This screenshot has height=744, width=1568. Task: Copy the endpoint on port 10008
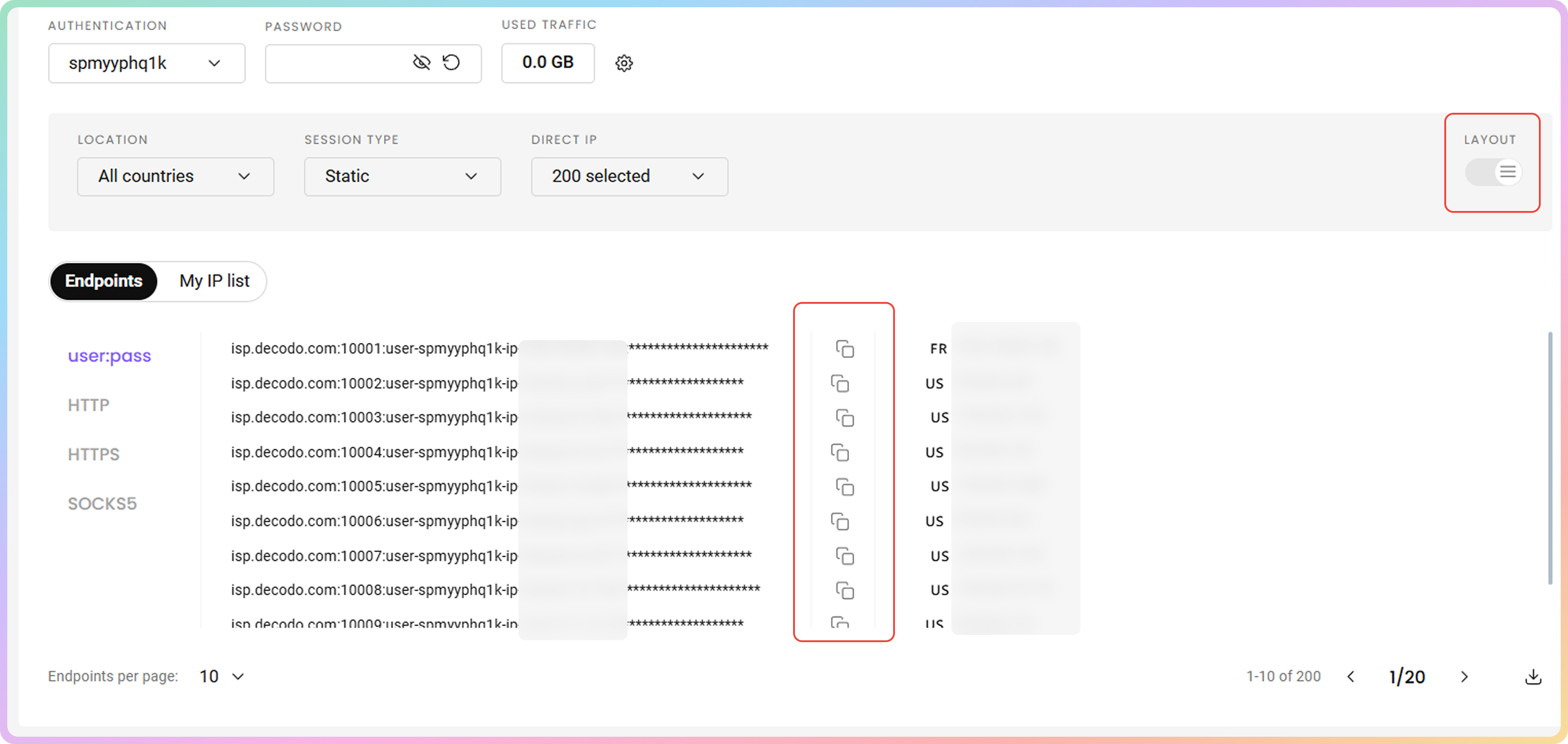844,590
